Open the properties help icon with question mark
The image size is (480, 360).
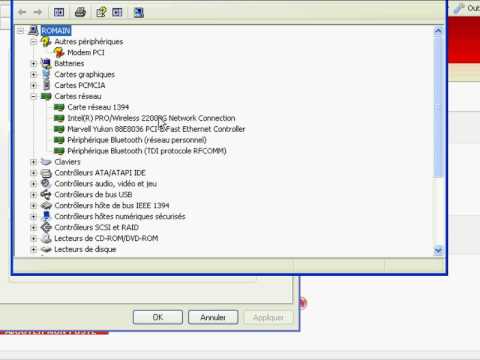point(101,12)
